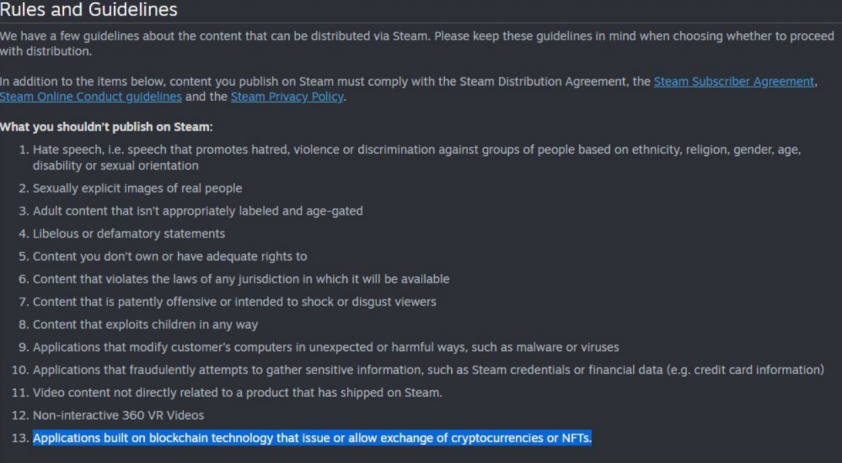Click the Steam Distribution Agreement sentence
842x463 pixels.
click(x=408, y=89)
